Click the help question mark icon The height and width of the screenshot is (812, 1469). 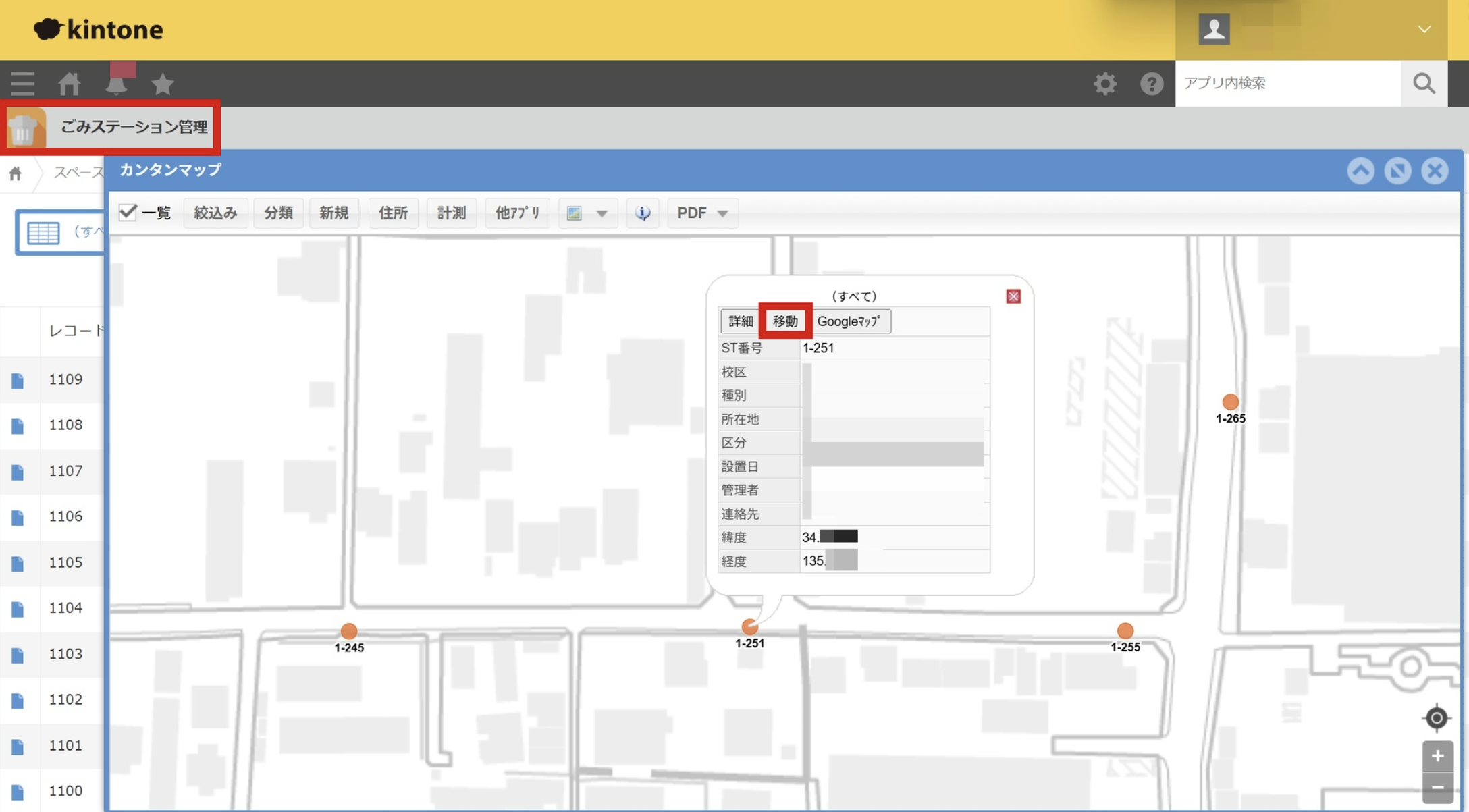(x=1151, y=84)
